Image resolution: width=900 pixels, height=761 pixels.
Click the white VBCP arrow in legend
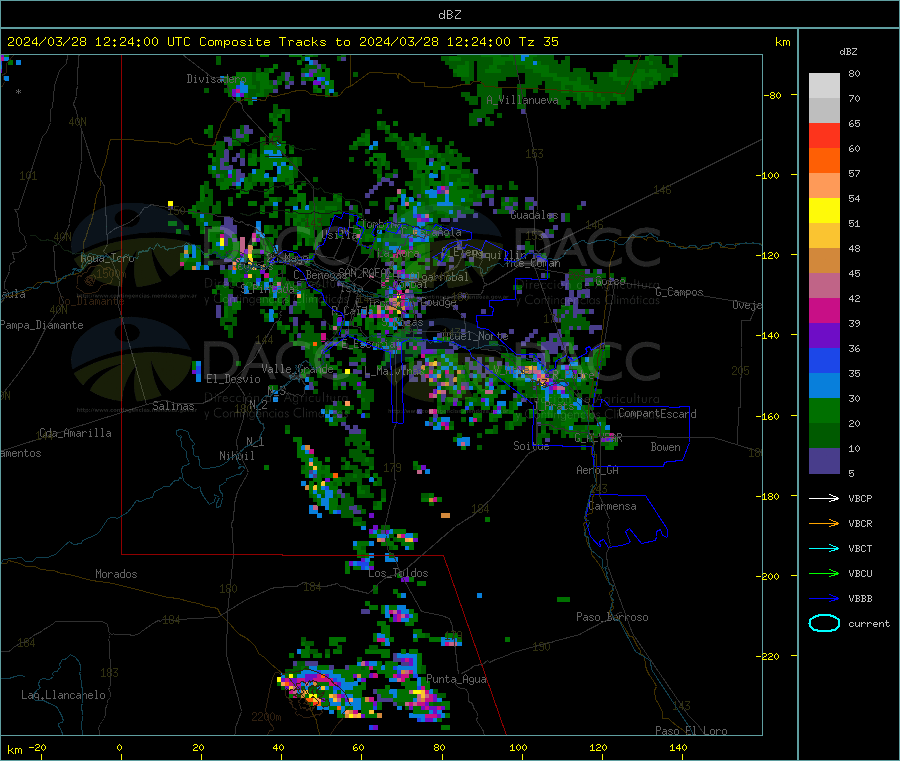[824, 498]
